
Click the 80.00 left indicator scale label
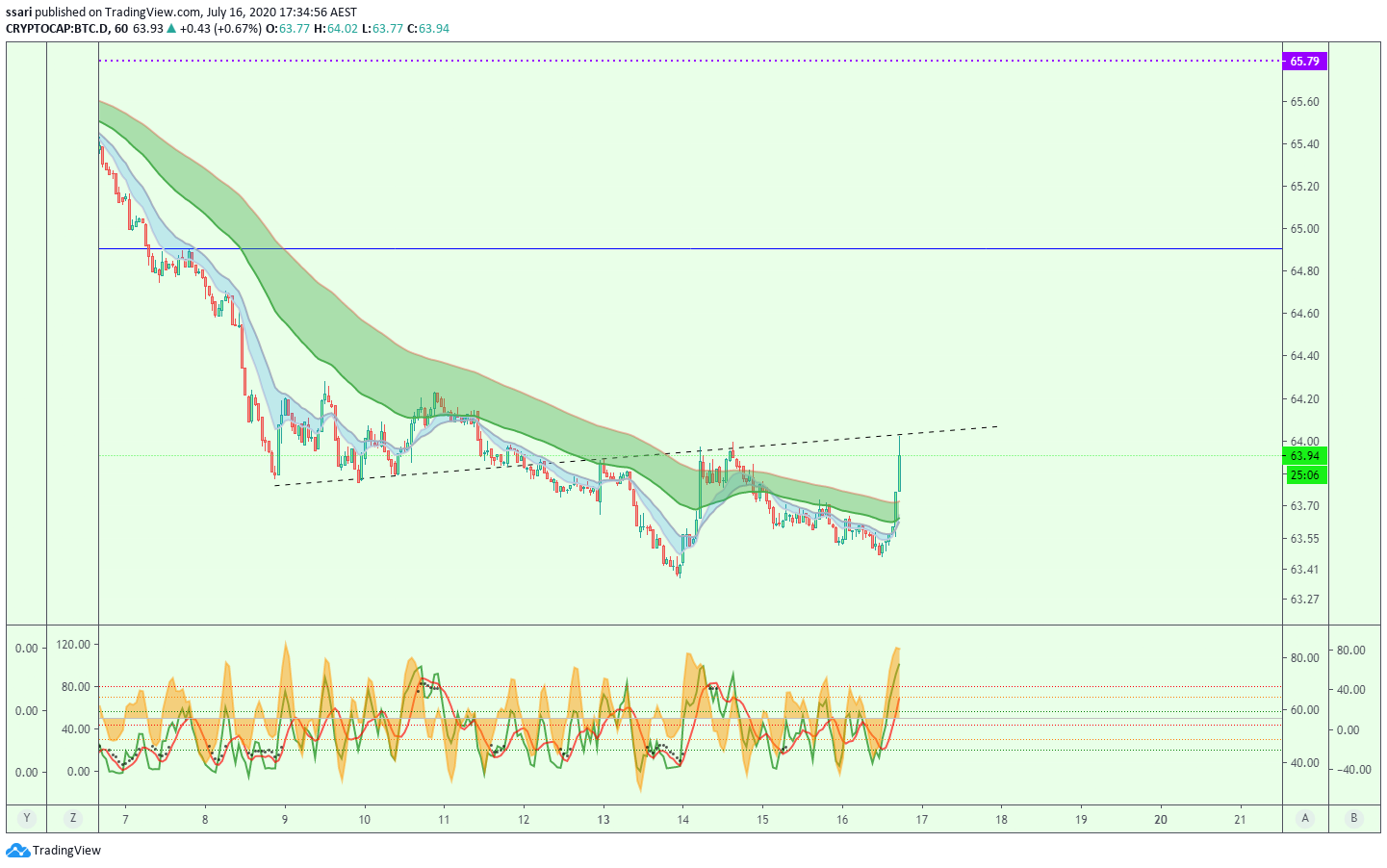[76, 687]
